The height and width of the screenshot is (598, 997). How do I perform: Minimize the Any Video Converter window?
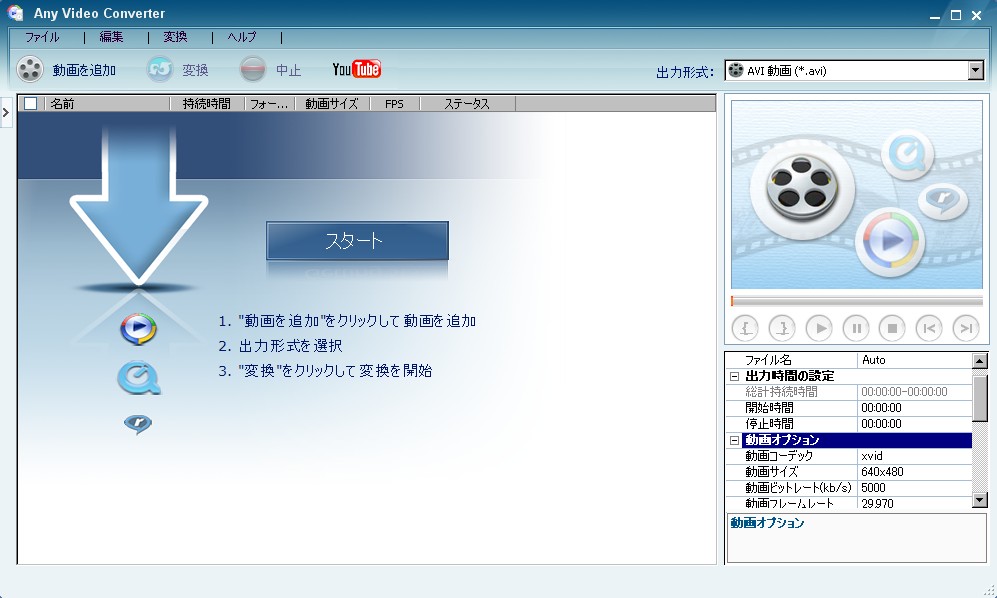point(935,16)
